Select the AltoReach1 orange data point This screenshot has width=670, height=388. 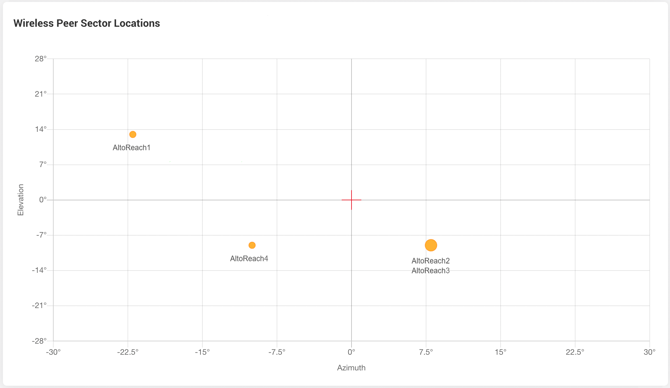pos(133,135)
